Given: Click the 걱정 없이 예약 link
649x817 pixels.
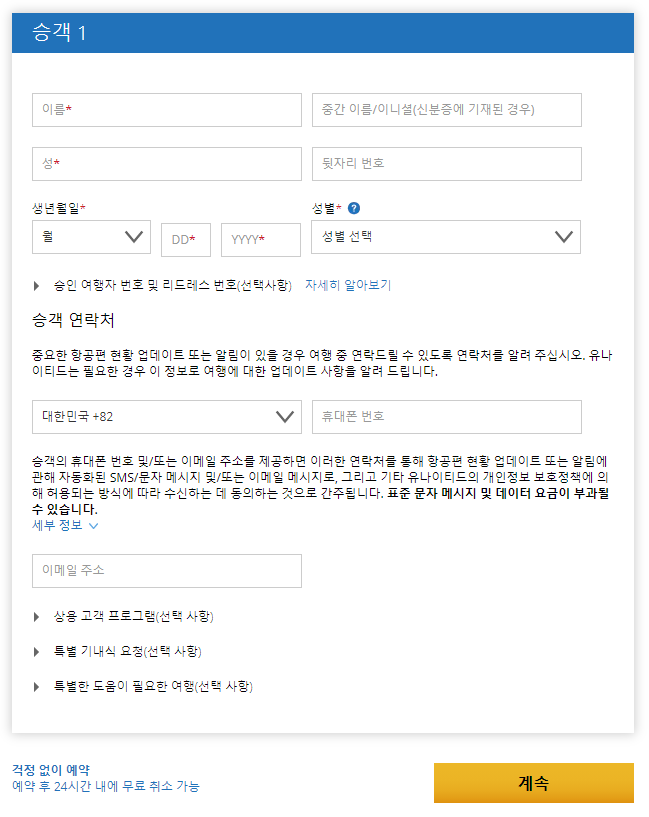Looking at the screenshot, I should (x=51, y=770).
